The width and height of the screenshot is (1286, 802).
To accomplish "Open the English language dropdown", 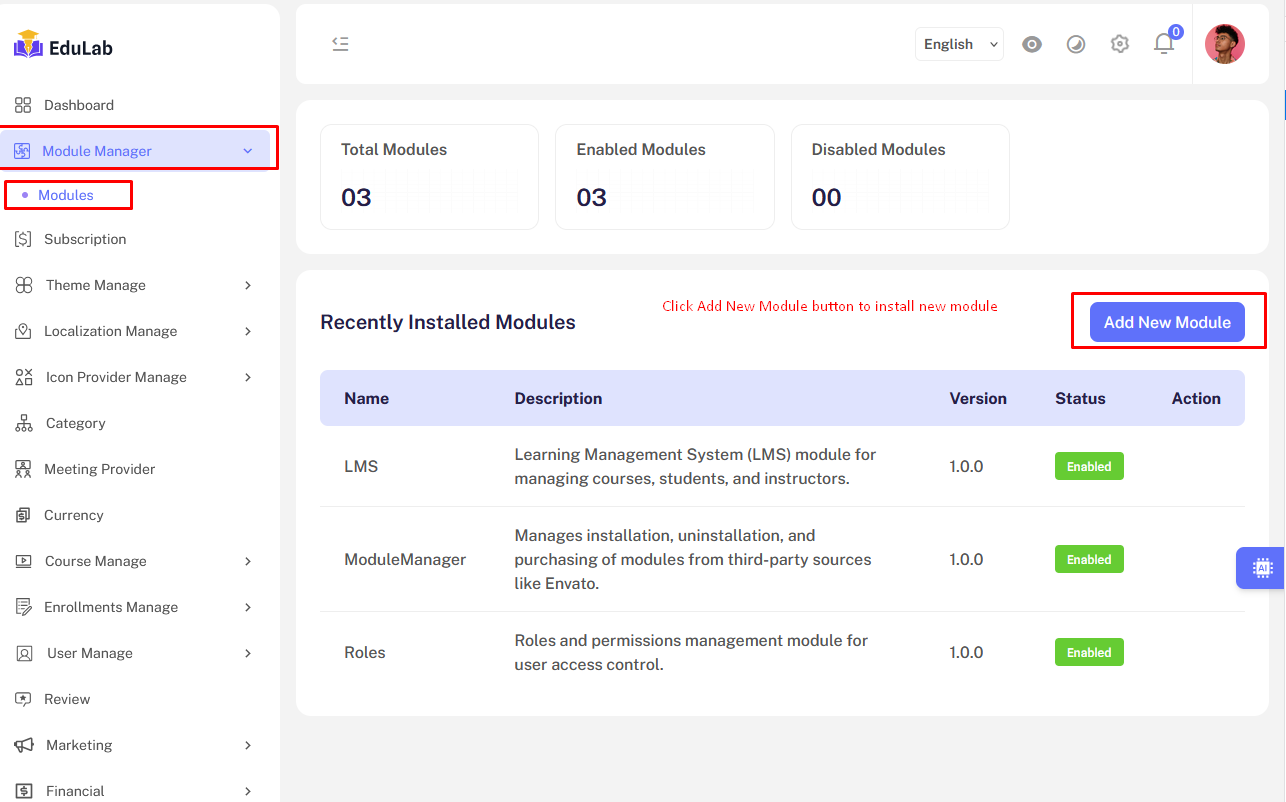I will tap(958, 44).
